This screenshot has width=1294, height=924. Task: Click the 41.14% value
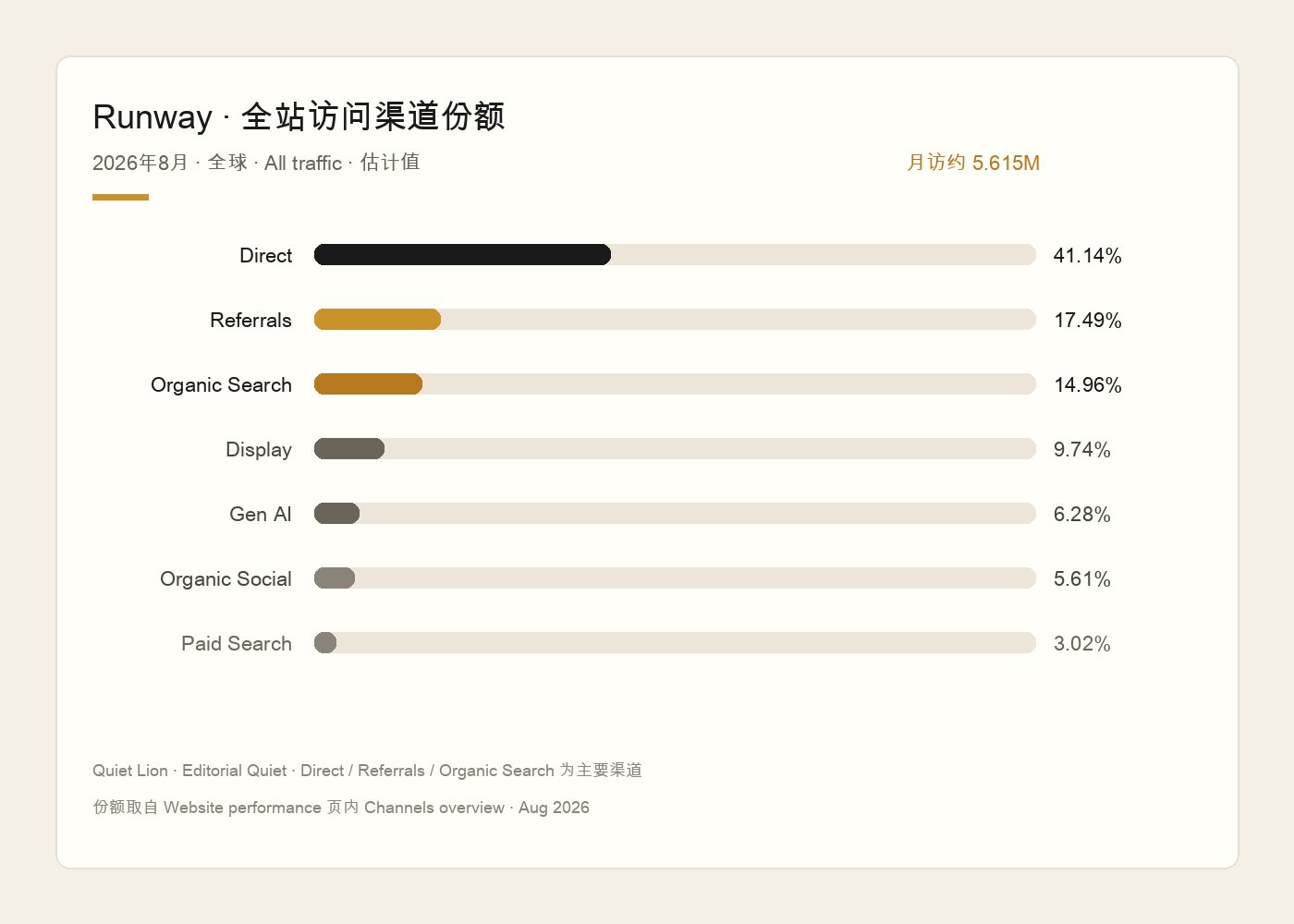click(x=1088, y=256)
